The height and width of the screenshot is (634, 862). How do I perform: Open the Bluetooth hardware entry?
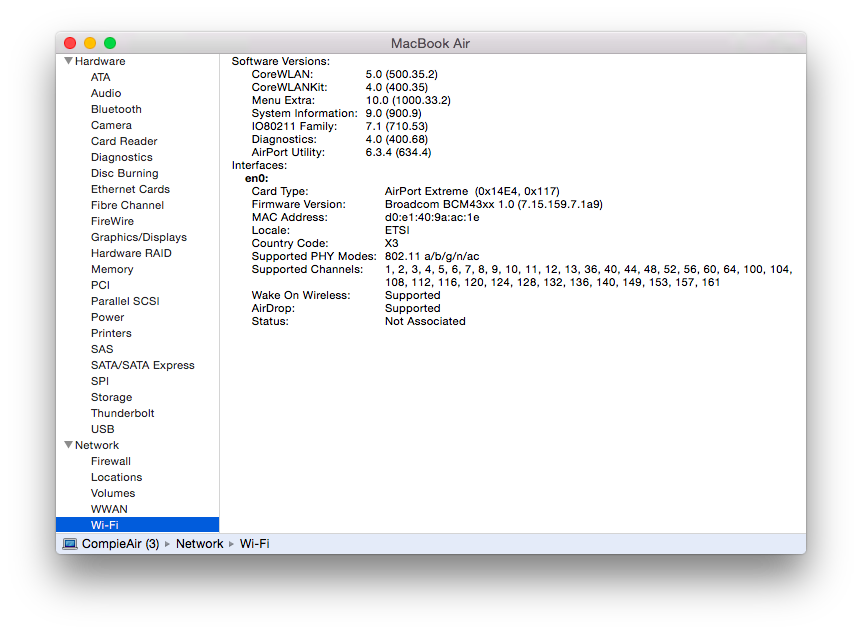pyautogui.click(x=117, y=109)
